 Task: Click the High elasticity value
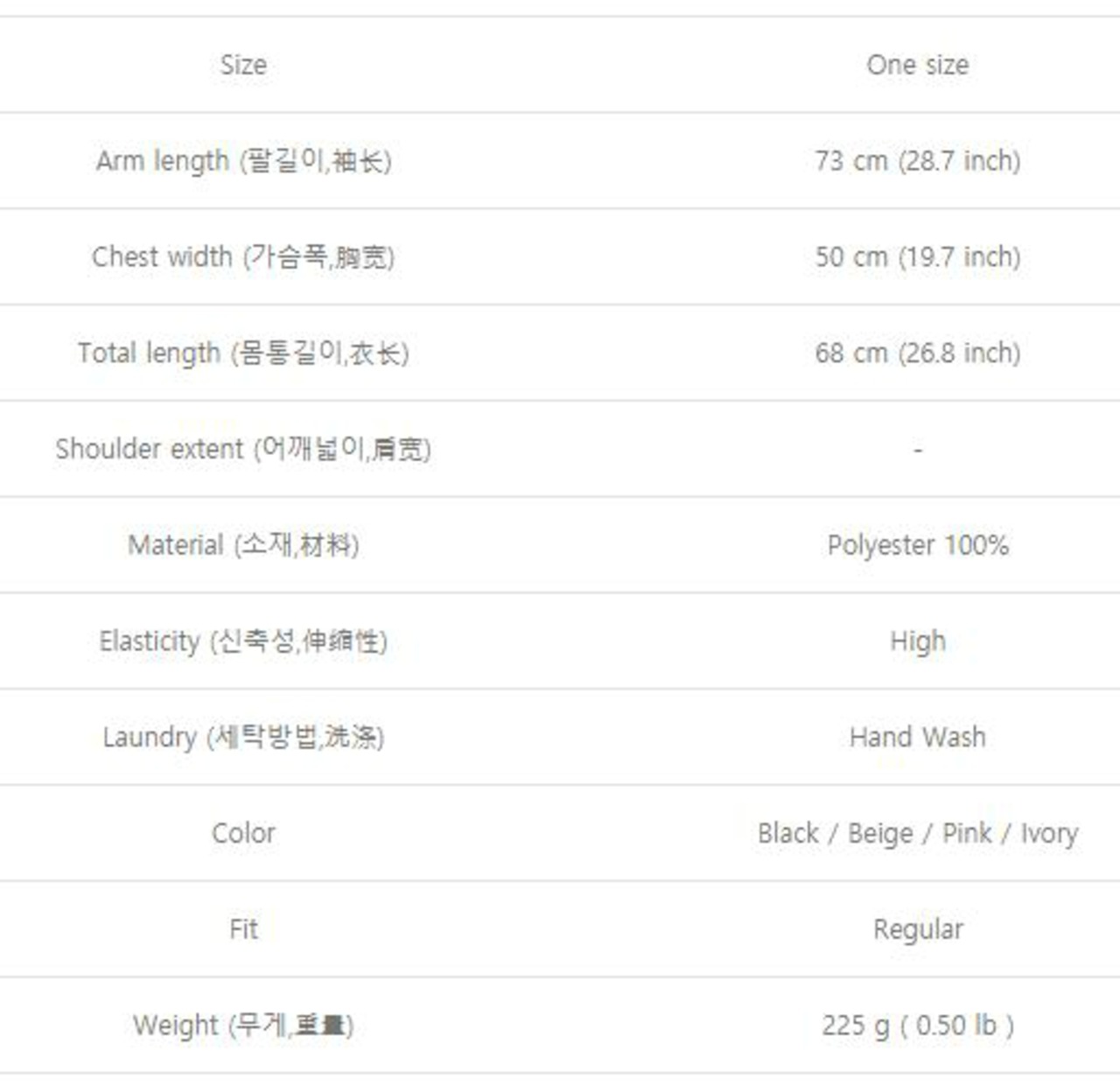[917, 641]
